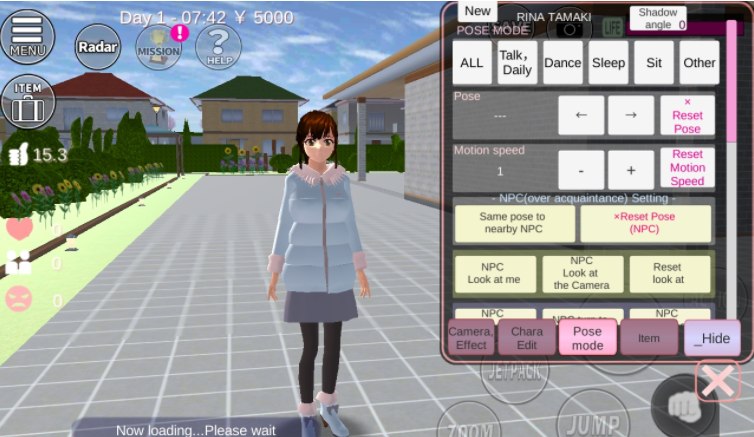
Task: Adjust the Shadow angle control
Action: tap(657, 18)
